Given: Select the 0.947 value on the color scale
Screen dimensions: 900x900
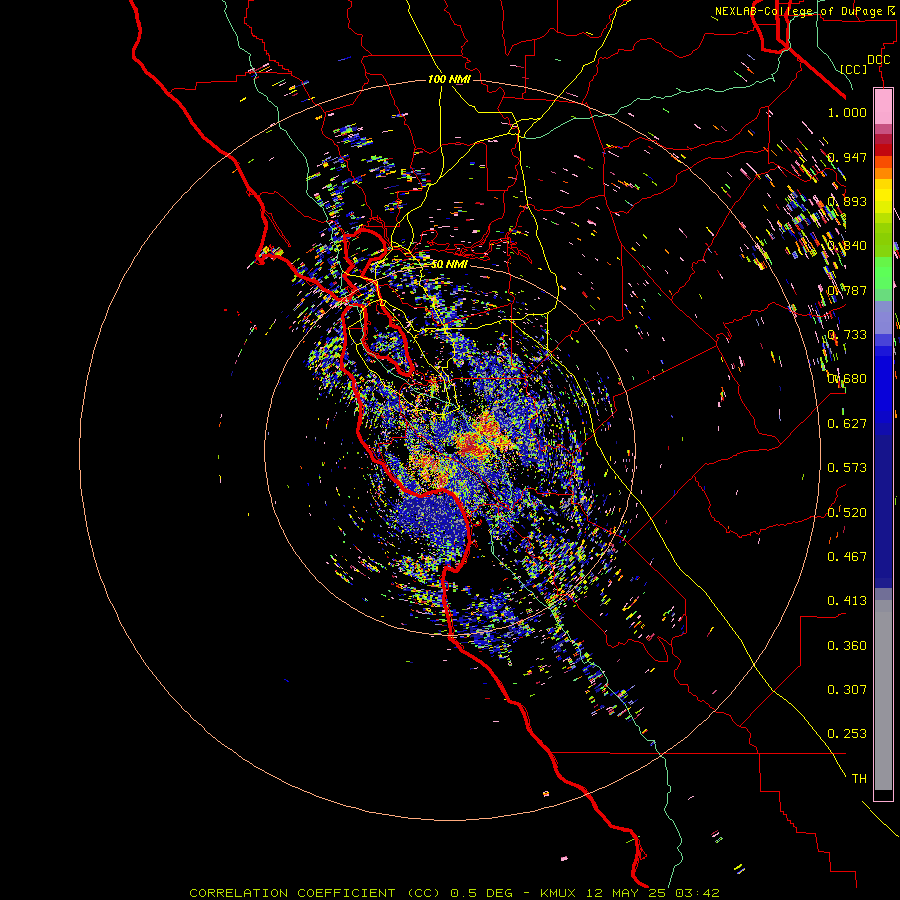Looking at the screenshot, I should pyautogui.click(x=847, y=157).
